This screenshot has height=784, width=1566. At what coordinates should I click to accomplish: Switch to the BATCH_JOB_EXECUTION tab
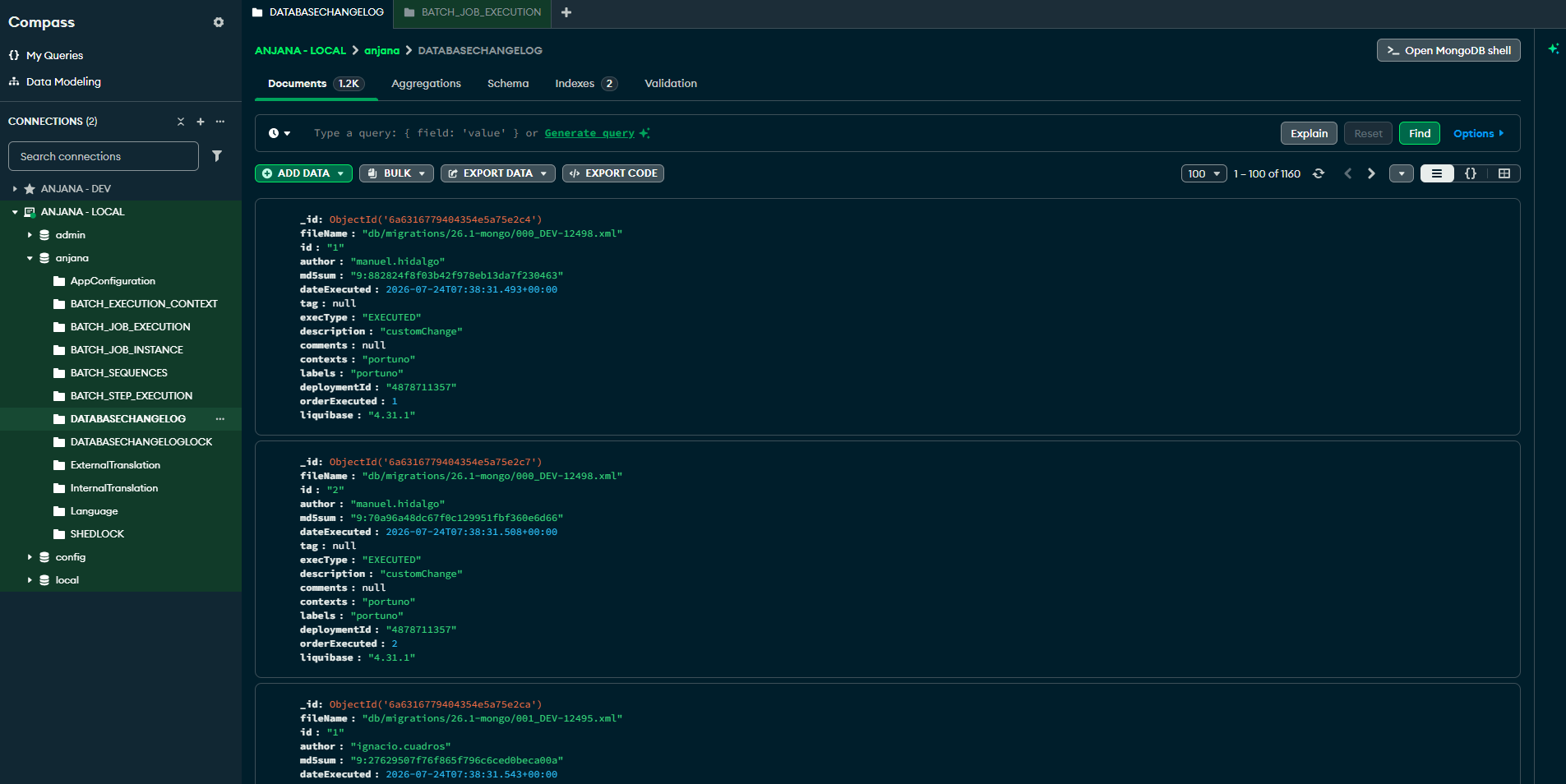[x=473, y=12]
